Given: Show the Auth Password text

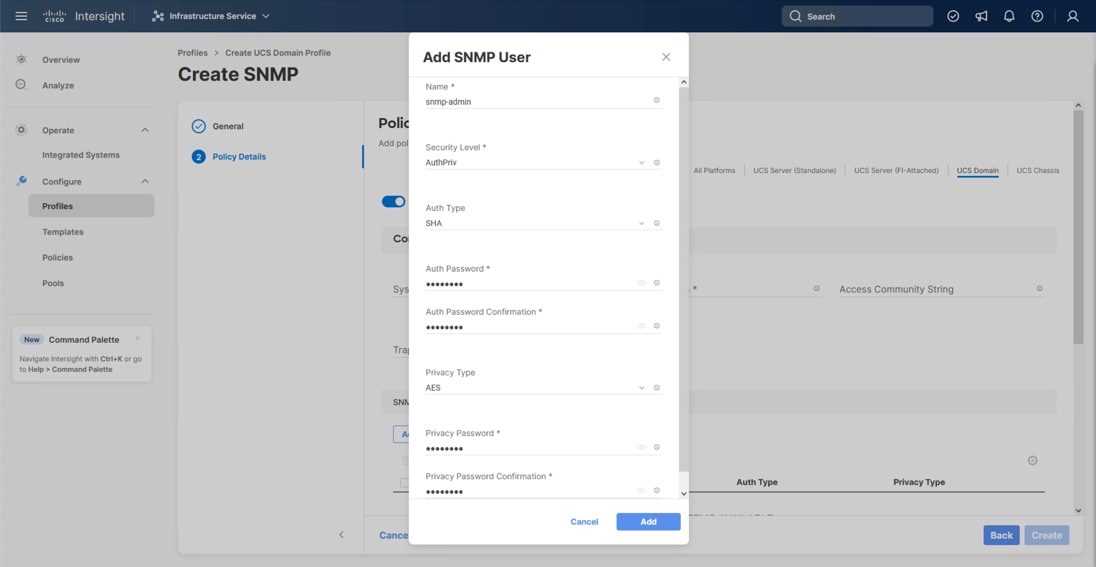Looking at the screenshot, I should click(641, 283).
